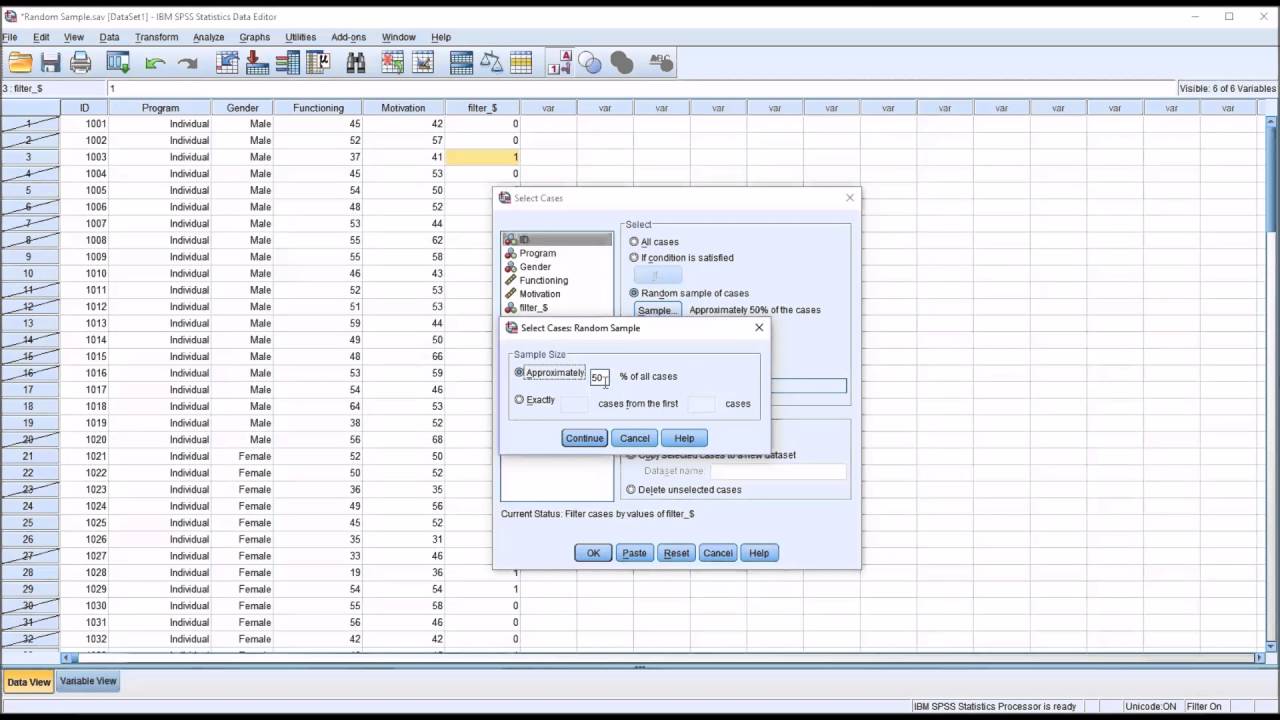Close the Random Sample dialog
Image resolution: width=1280 pixels, height=720 pixels.
point(759,327)
